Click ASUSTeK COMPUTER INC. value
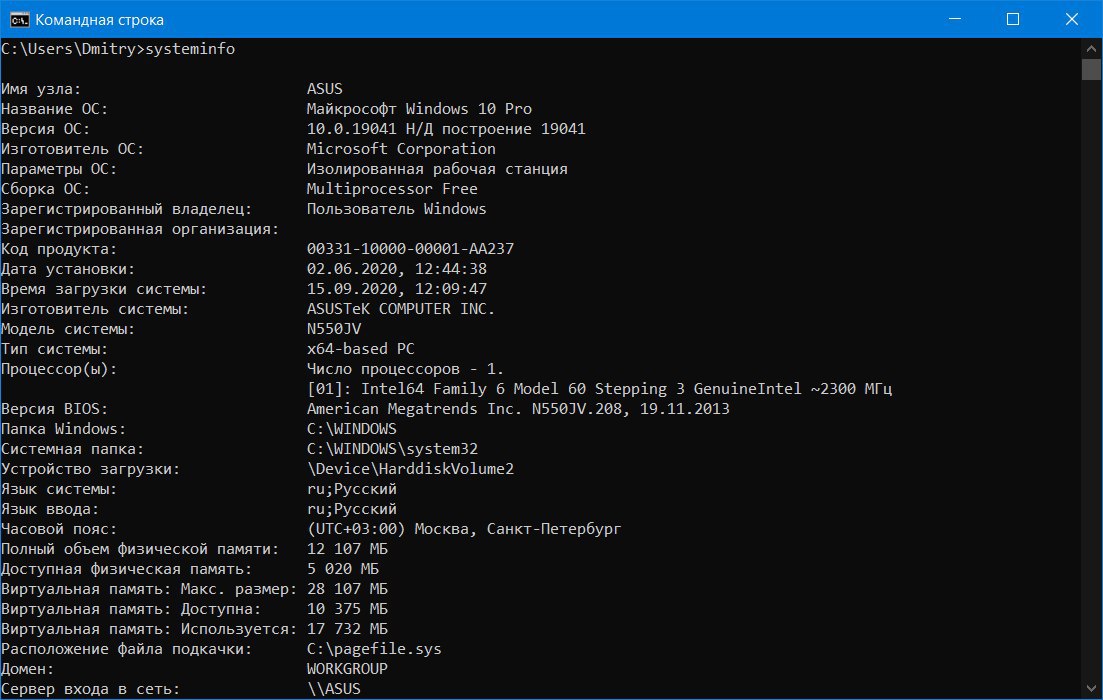 (401, 309)
